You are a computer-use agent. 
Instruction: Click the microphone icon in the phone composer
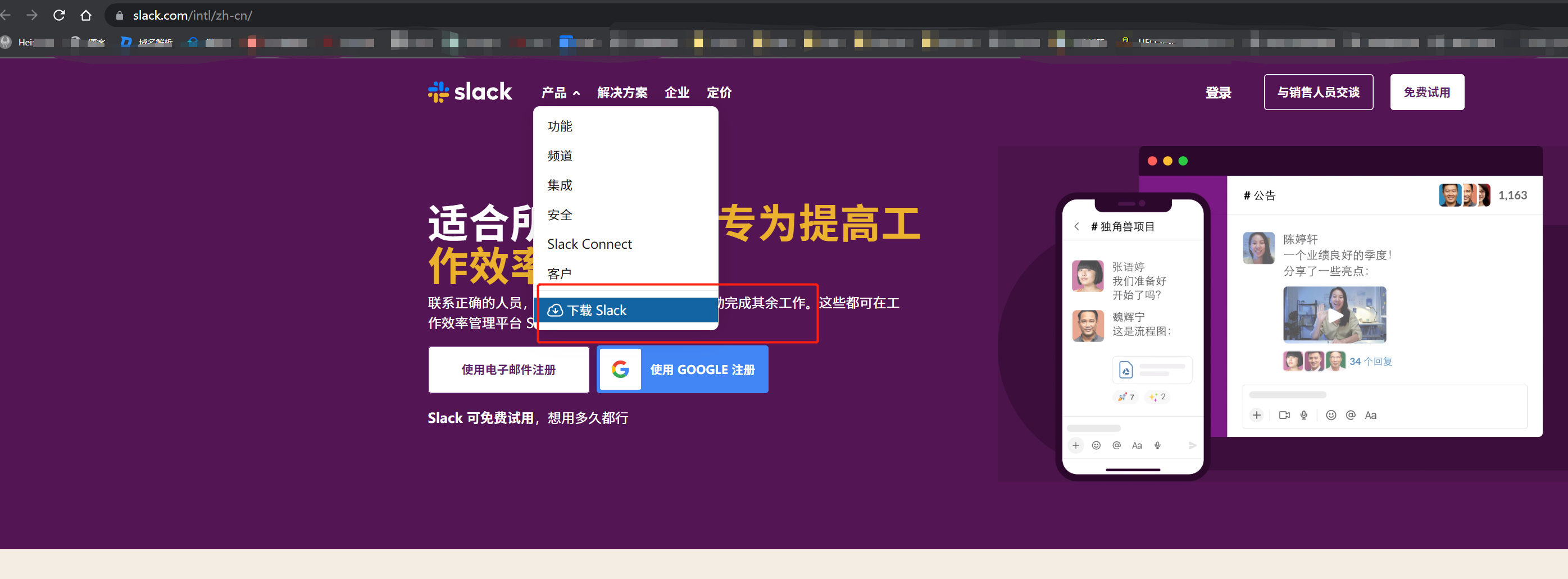coord(1157,445)
